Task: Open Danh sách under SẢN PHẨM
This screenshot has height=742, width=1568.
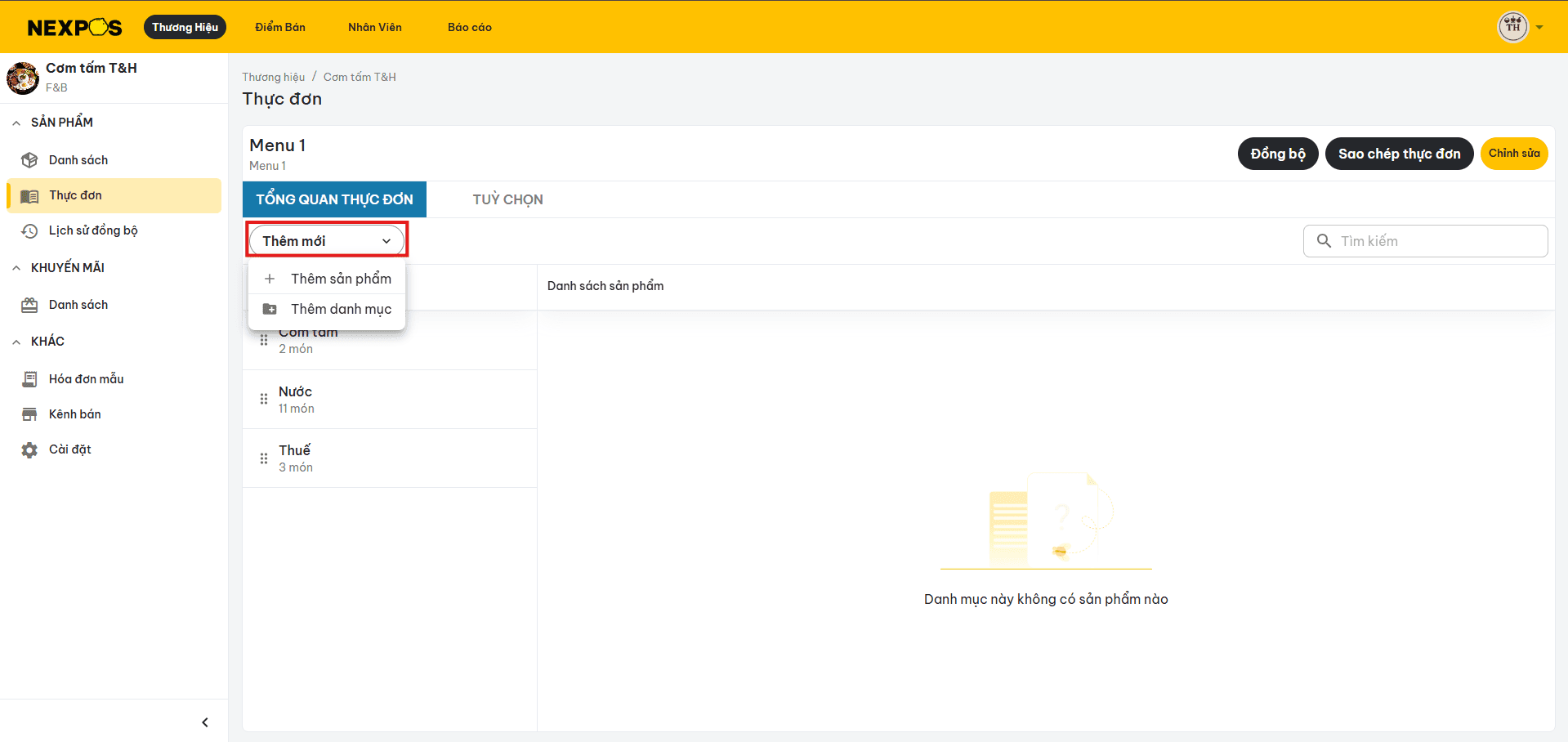Action: 78,160
